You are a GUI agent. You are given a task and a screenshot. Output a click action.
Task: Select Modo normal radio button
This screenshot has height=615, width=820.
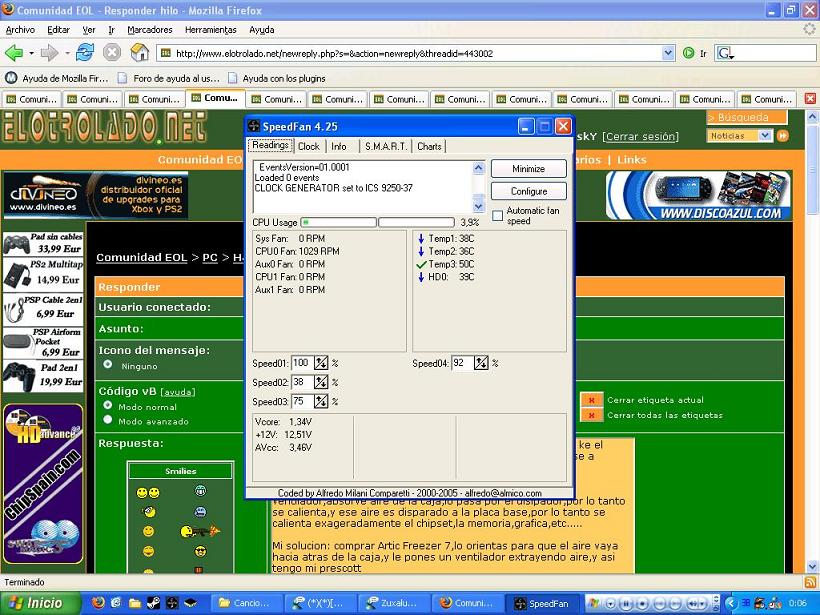108,405
